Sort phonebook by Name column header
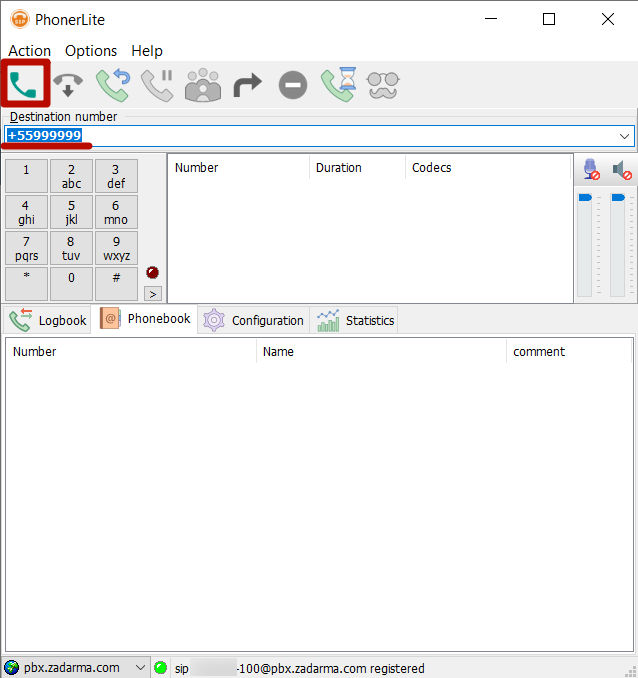Viewport: 638px width, 678px height. 381,352
